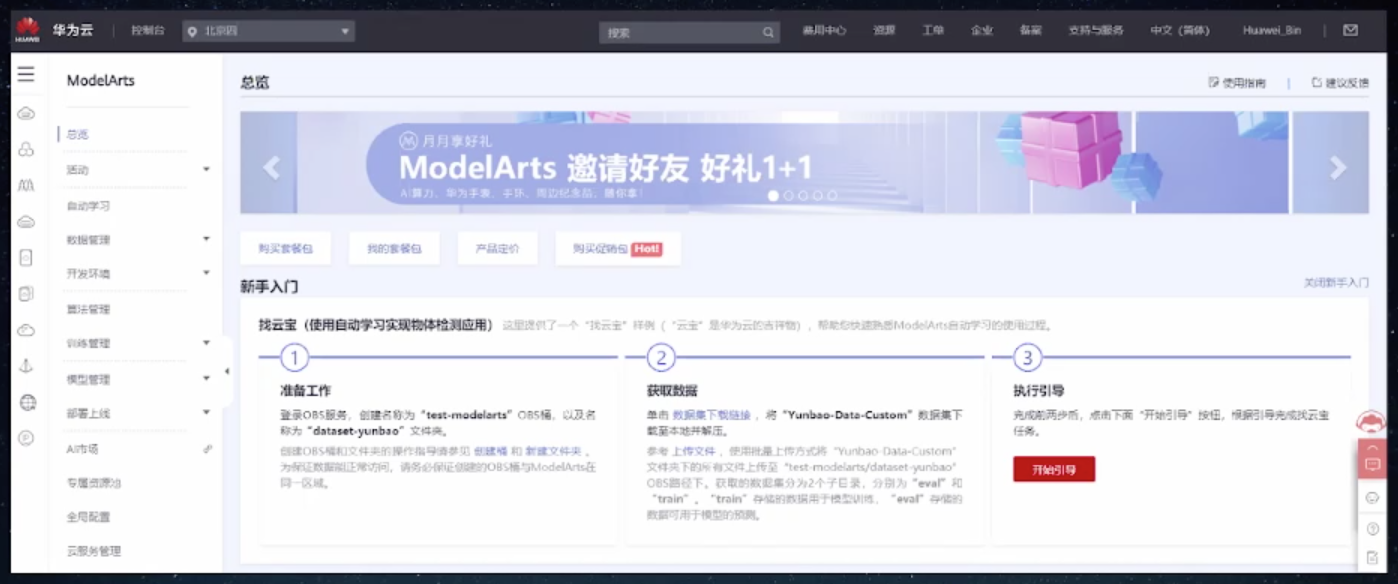Expand the 训练管理 sidebar menu
1398x584 pixels.
click(x=206, y=343)
